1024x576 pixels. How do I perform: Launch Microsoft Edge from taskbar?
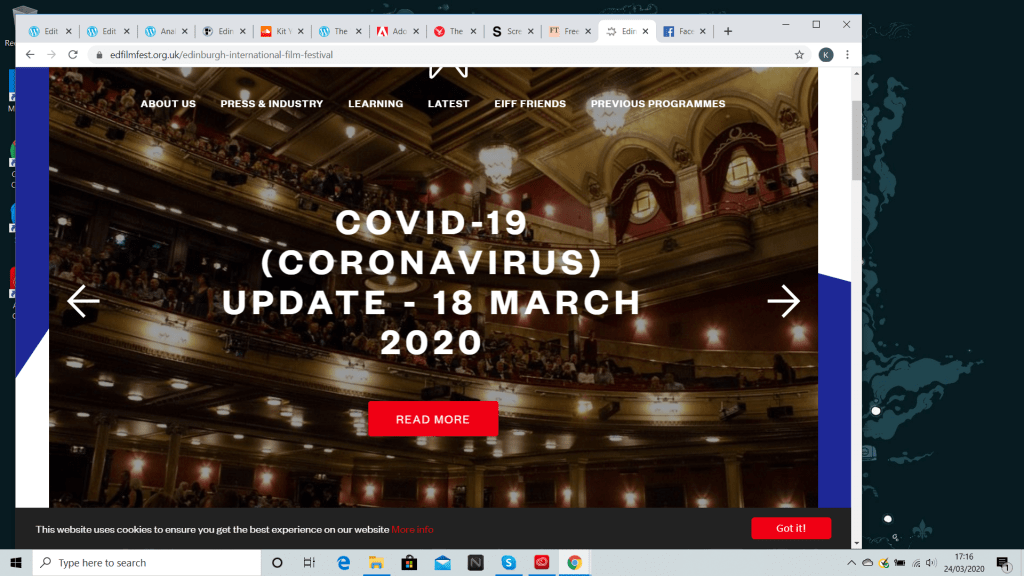(x=343, y=563)
